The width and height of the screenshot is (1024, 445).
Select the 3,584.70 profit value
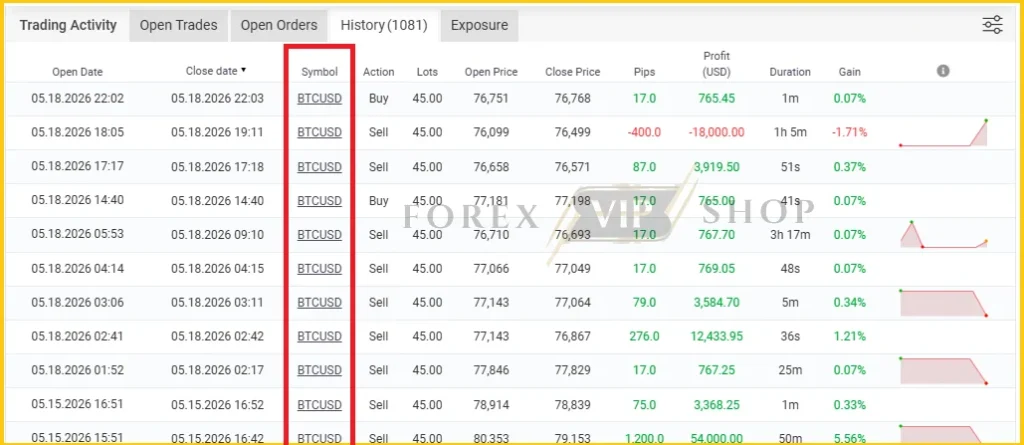[716, 303]
